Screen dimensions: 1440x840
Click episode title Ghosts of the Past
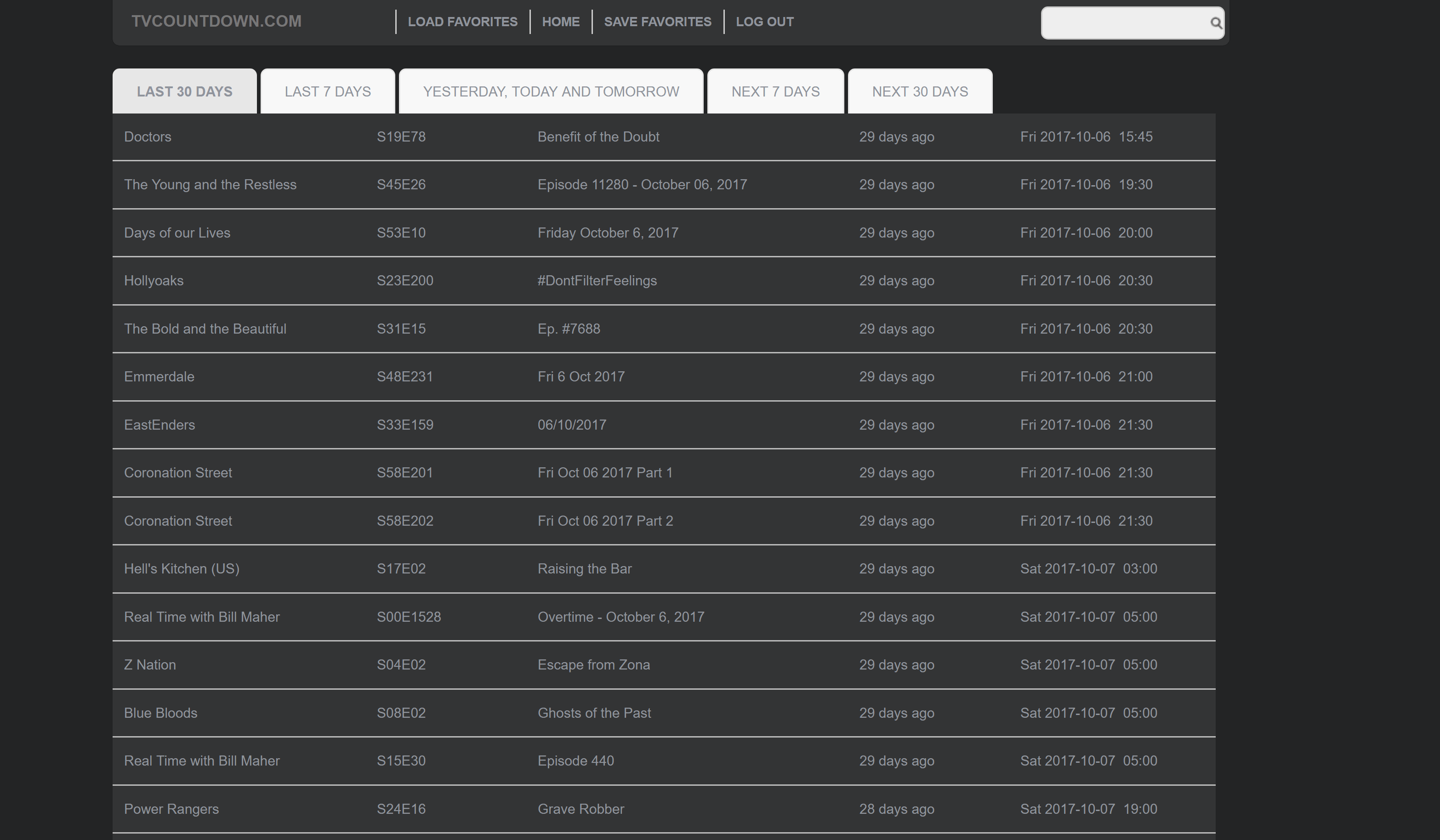pos(594,713)
